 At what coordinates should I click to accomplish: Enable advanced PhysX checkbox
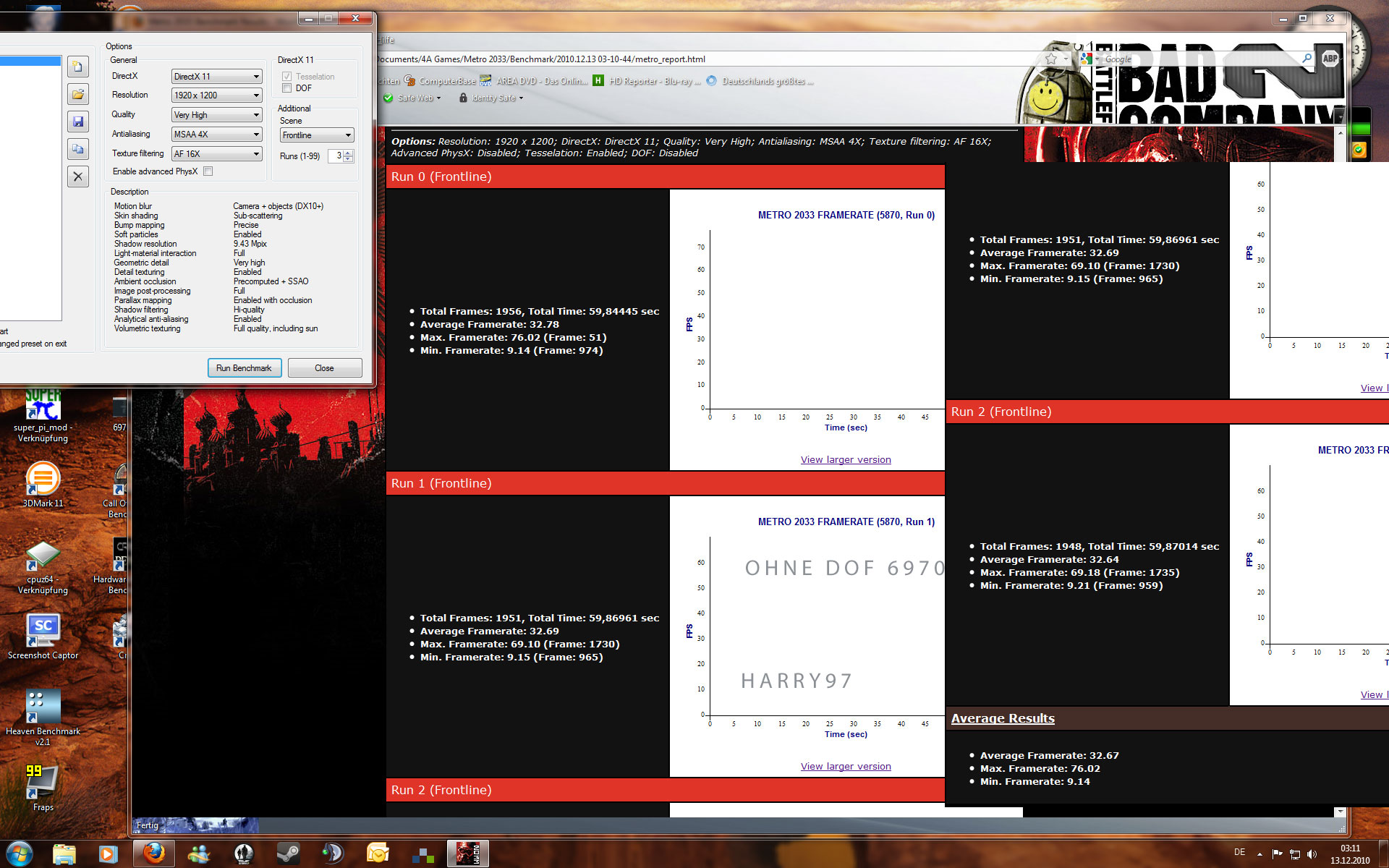tap(208, 171)
